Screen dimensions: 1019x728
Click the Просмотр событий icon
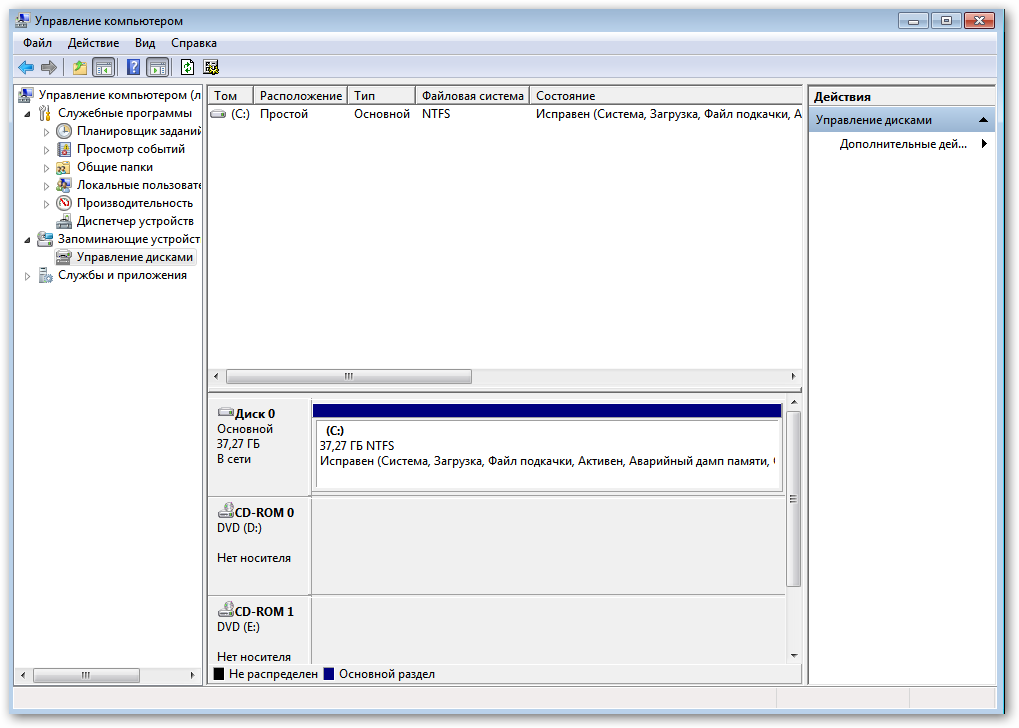click(64, 149)
